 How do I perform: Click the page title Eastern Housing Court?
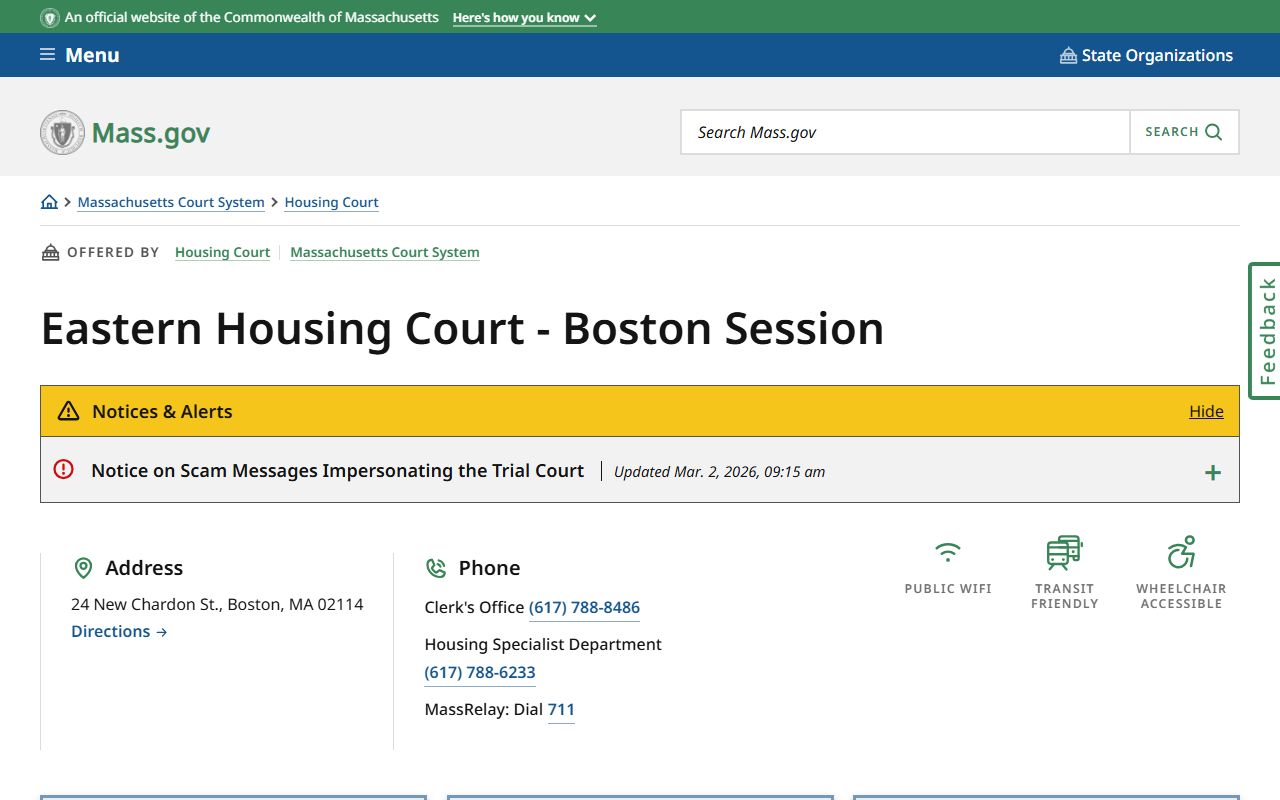pos(462,328)
